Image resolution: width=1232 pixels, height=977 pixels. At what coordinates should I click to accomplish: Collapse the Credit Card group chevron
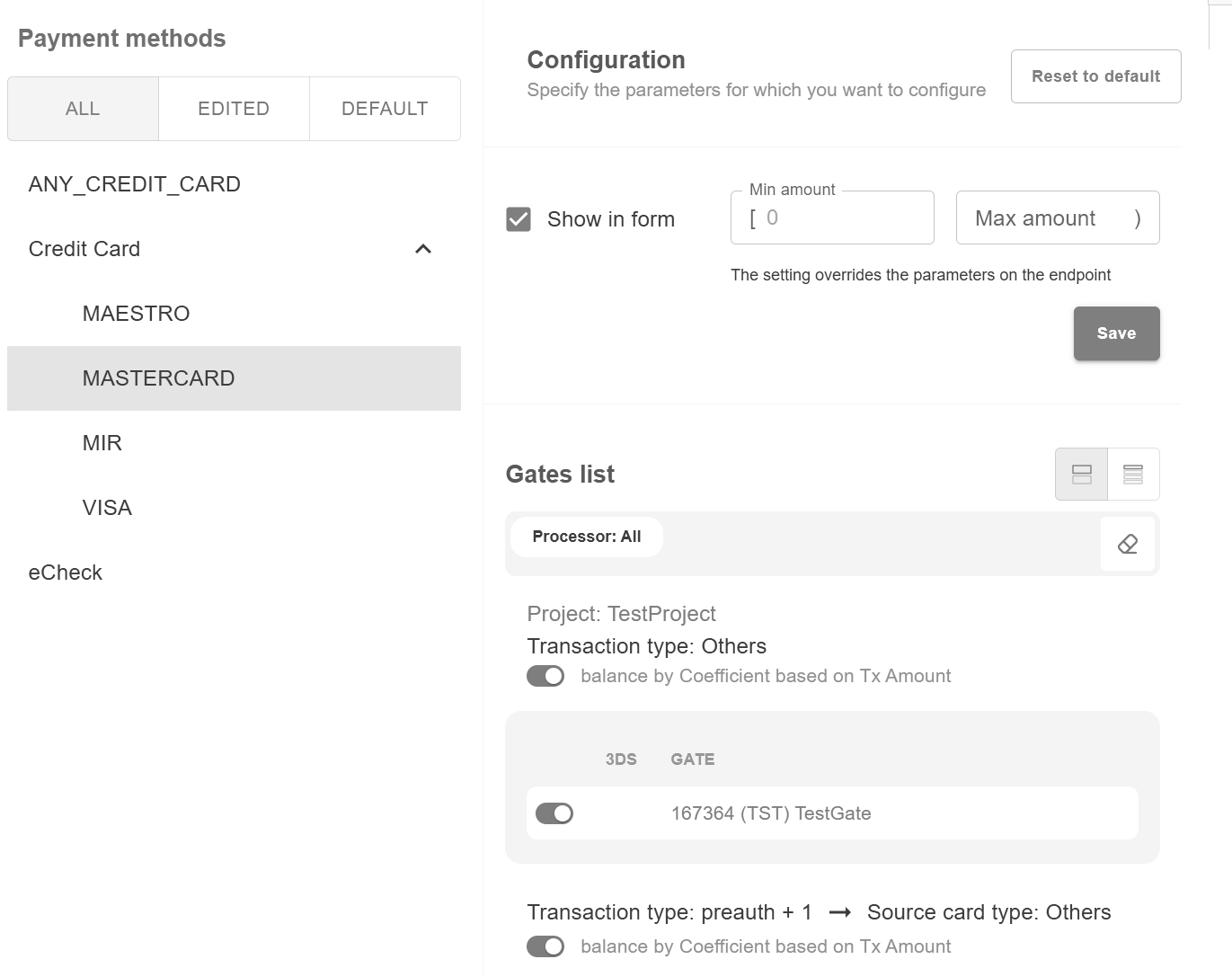[423, 249]
